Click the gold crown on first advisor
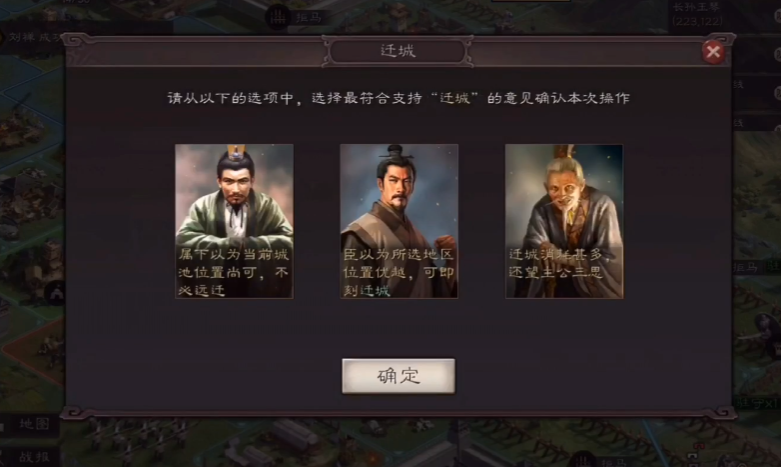This screenshot has height=467, width=781. point(236,150)
